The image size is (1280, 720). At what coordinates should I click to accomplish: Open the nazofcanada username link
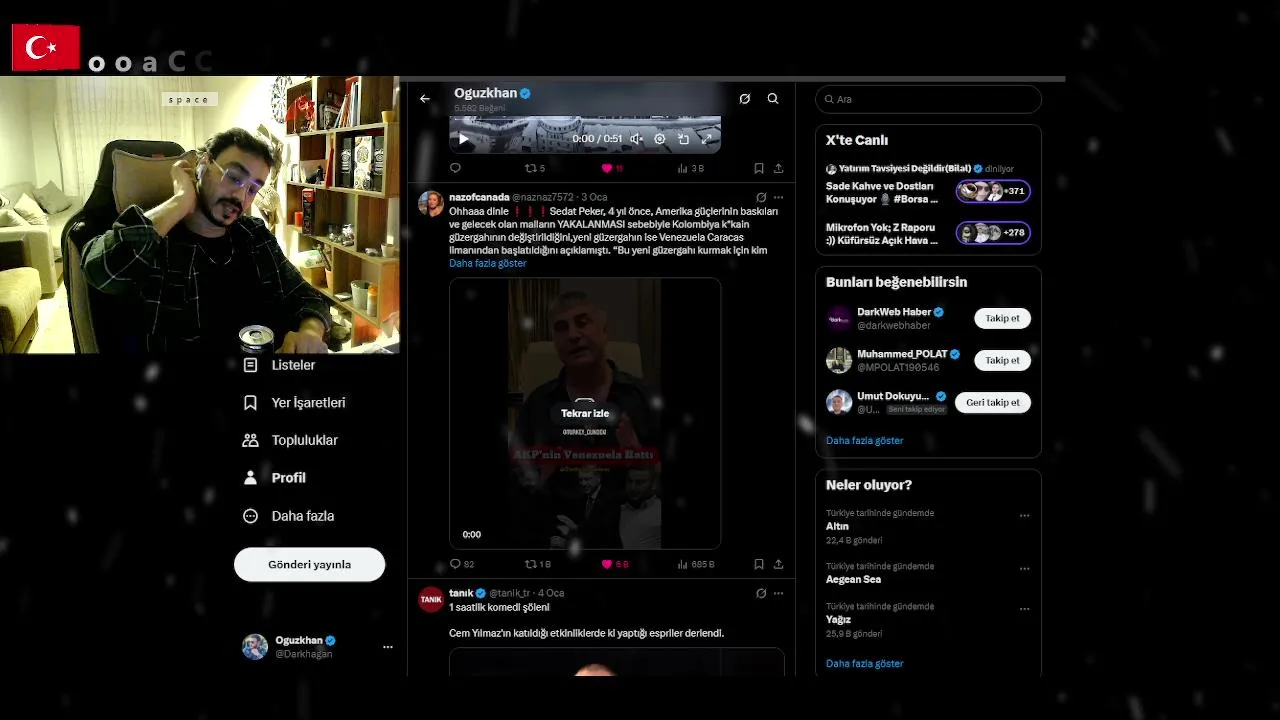[x=479, y=197]
